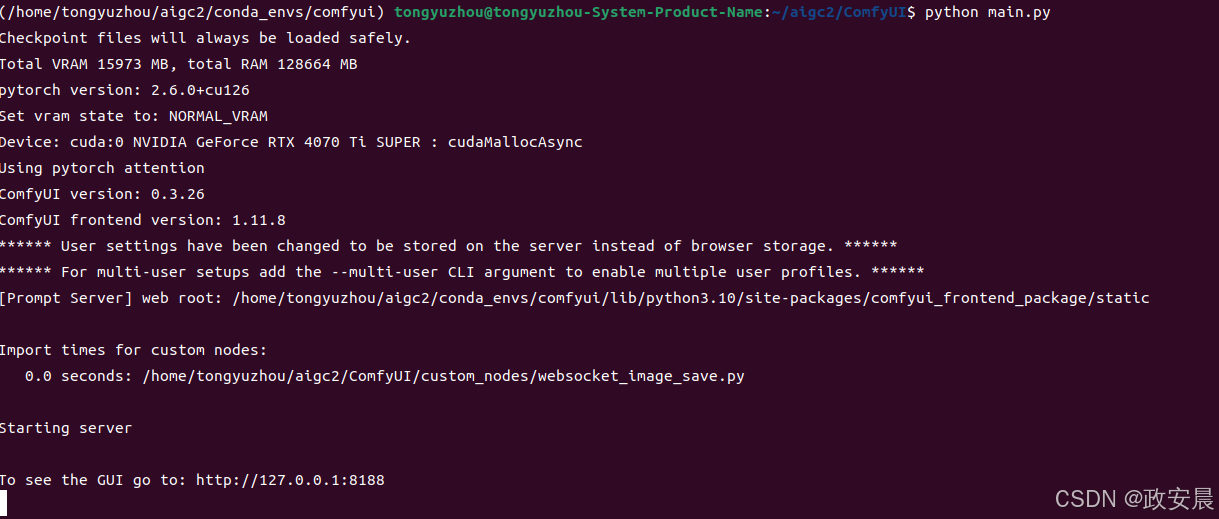Click the 'Starting server' line
This screenshot has width=1219, height=519.
(x=66, y=428)
